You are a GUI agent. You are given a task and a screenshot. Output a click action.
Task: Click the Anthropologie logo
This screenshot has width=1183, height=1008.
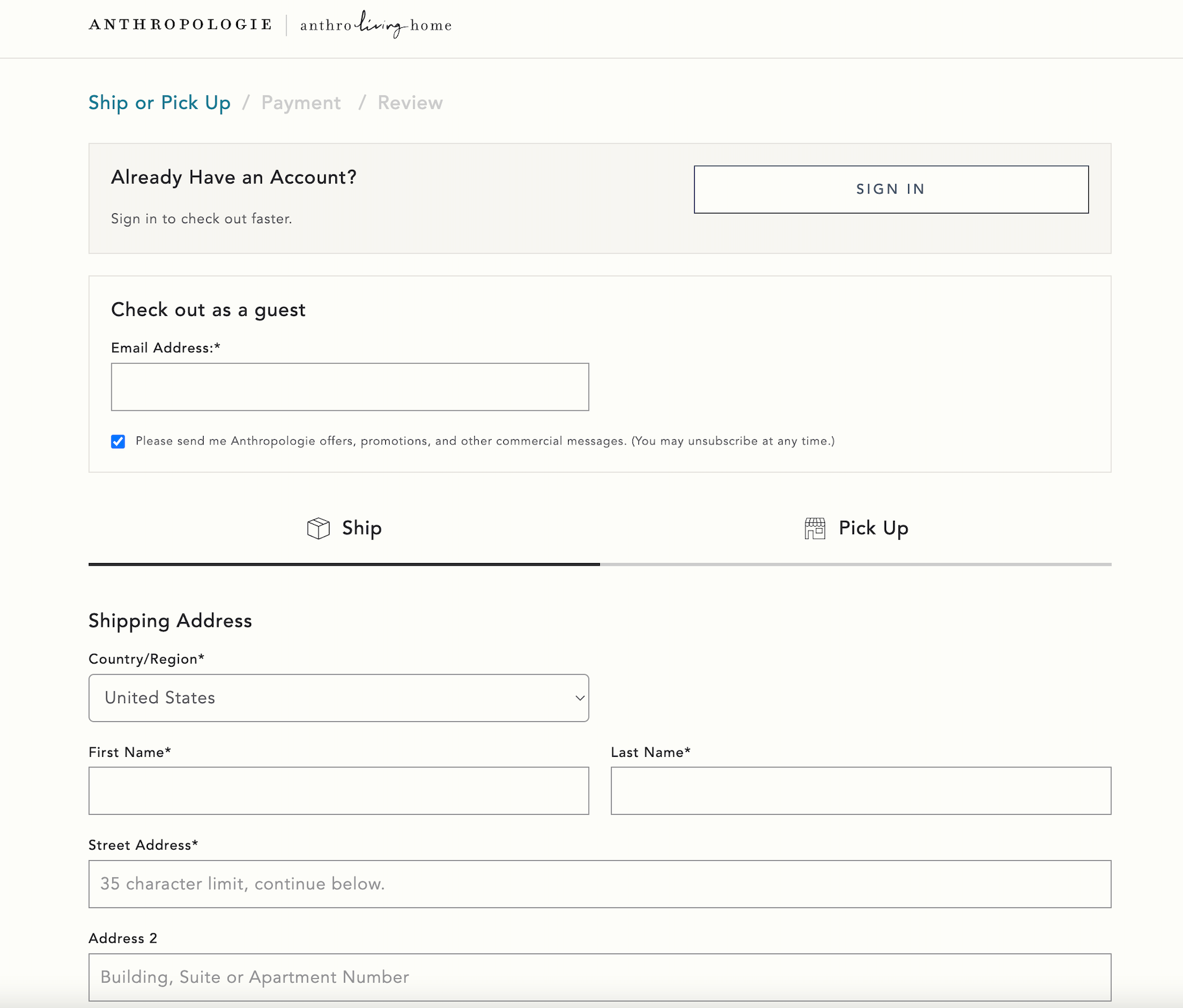[x=180, y=25]
